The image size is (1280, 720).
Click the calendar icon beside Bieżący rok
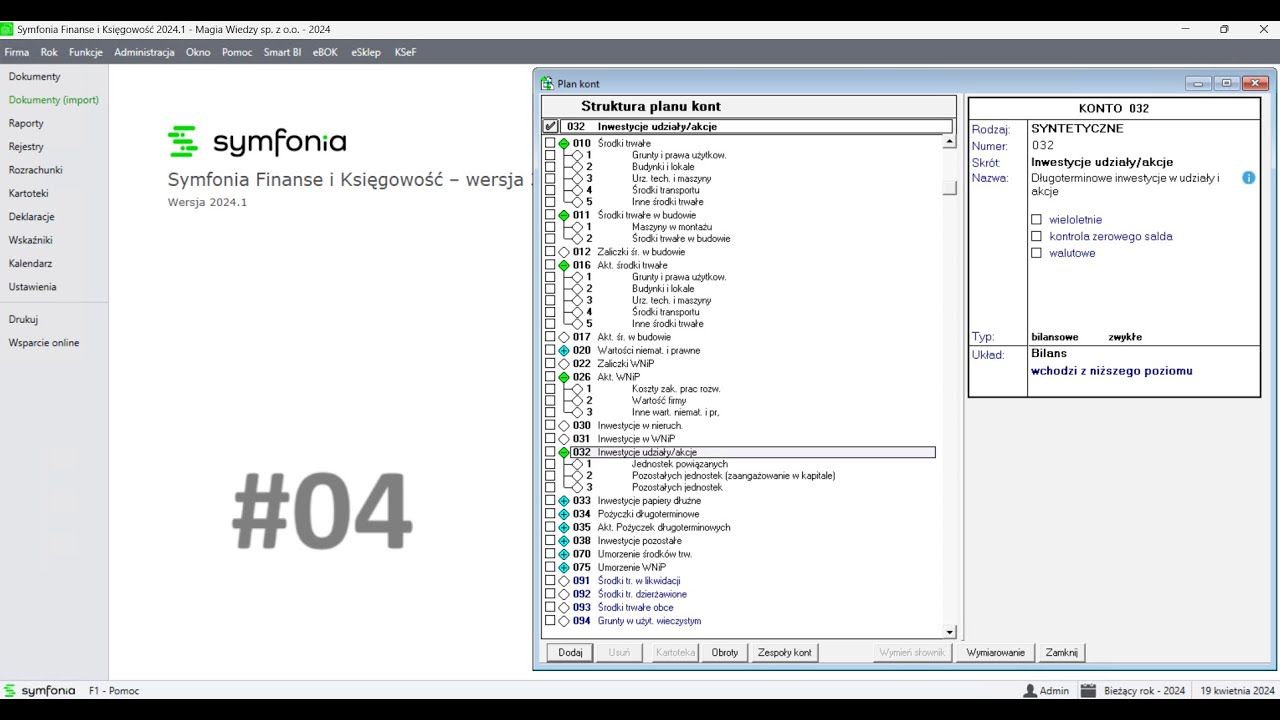tap(1088, 691)
